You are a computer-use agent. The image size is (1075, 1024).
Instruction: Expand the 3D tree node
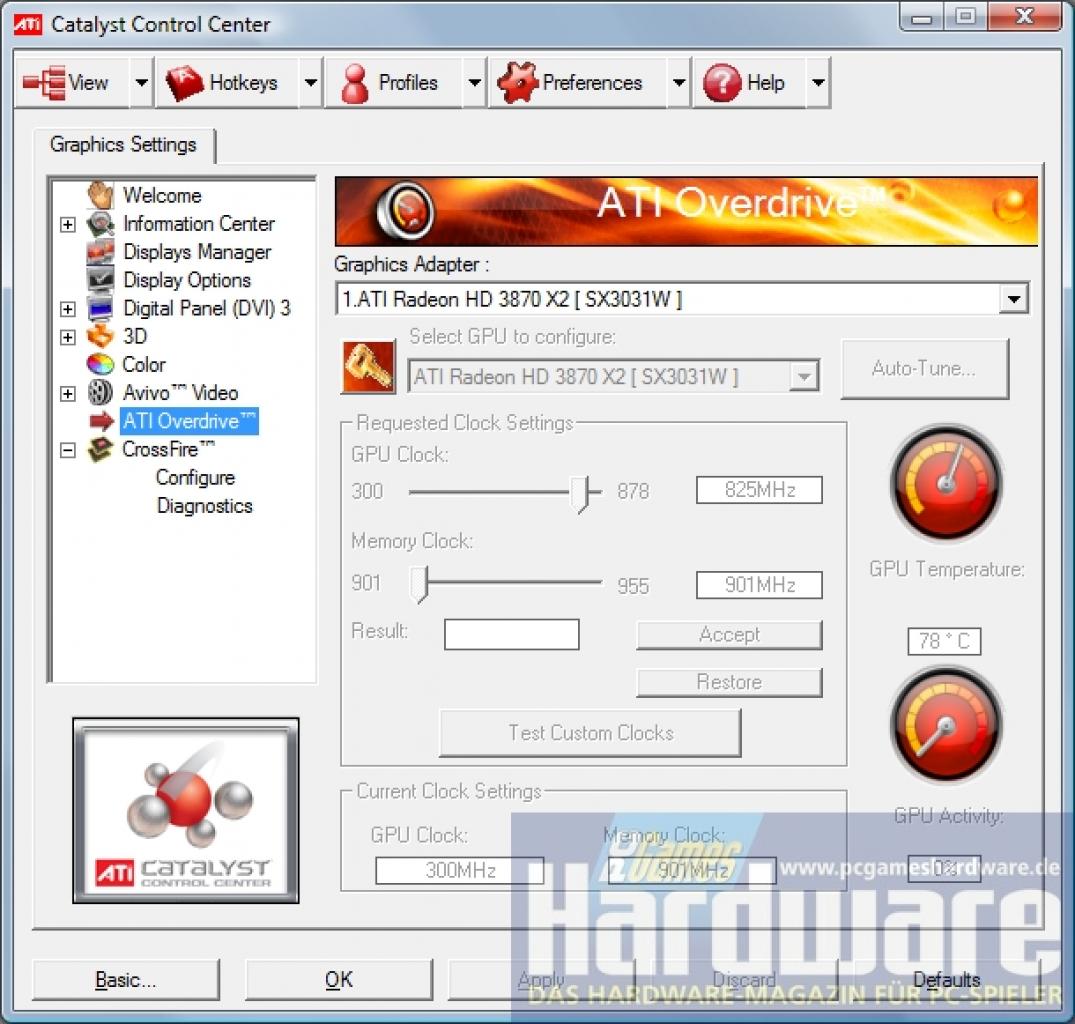68,337
